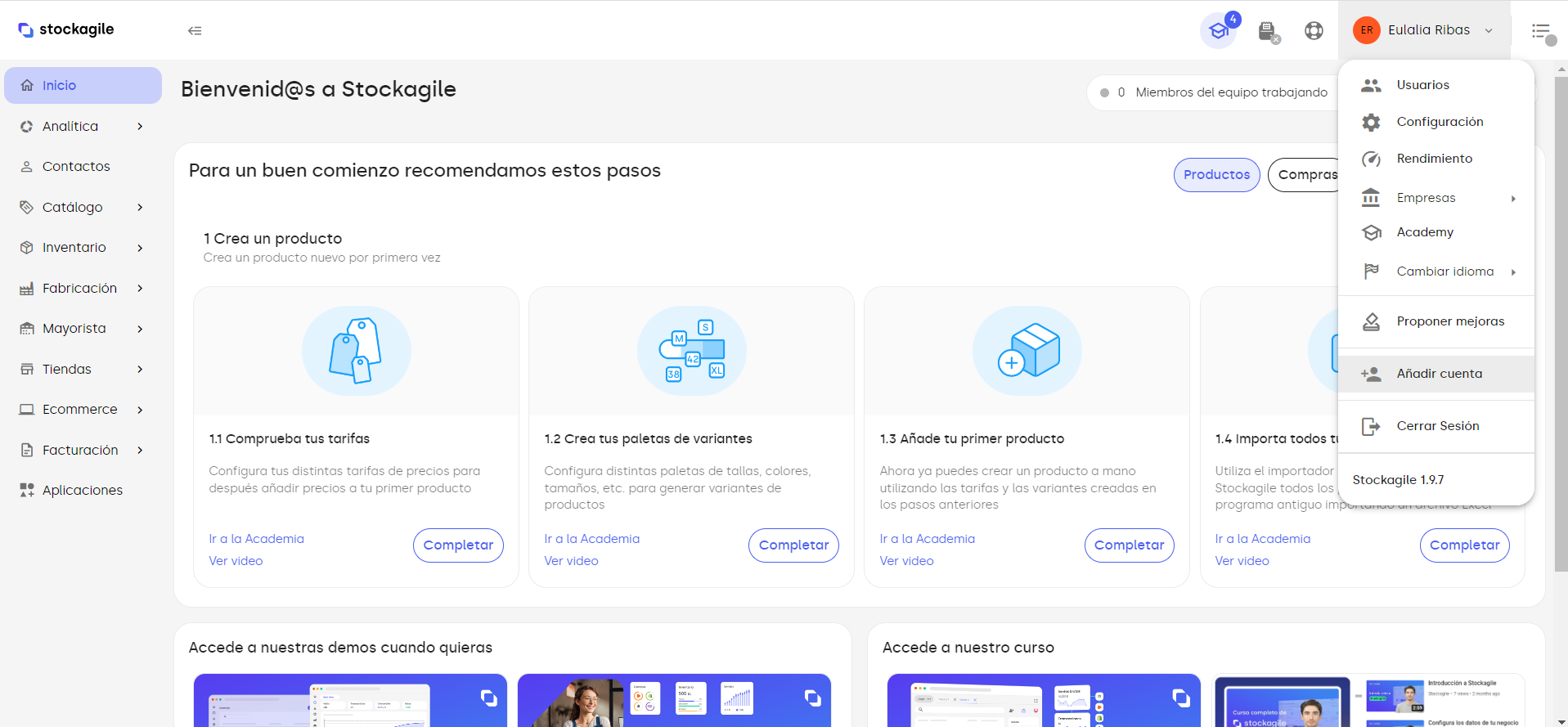Click the printer status icon in header
The image size is (1568, 727).
coord(1268,32)
